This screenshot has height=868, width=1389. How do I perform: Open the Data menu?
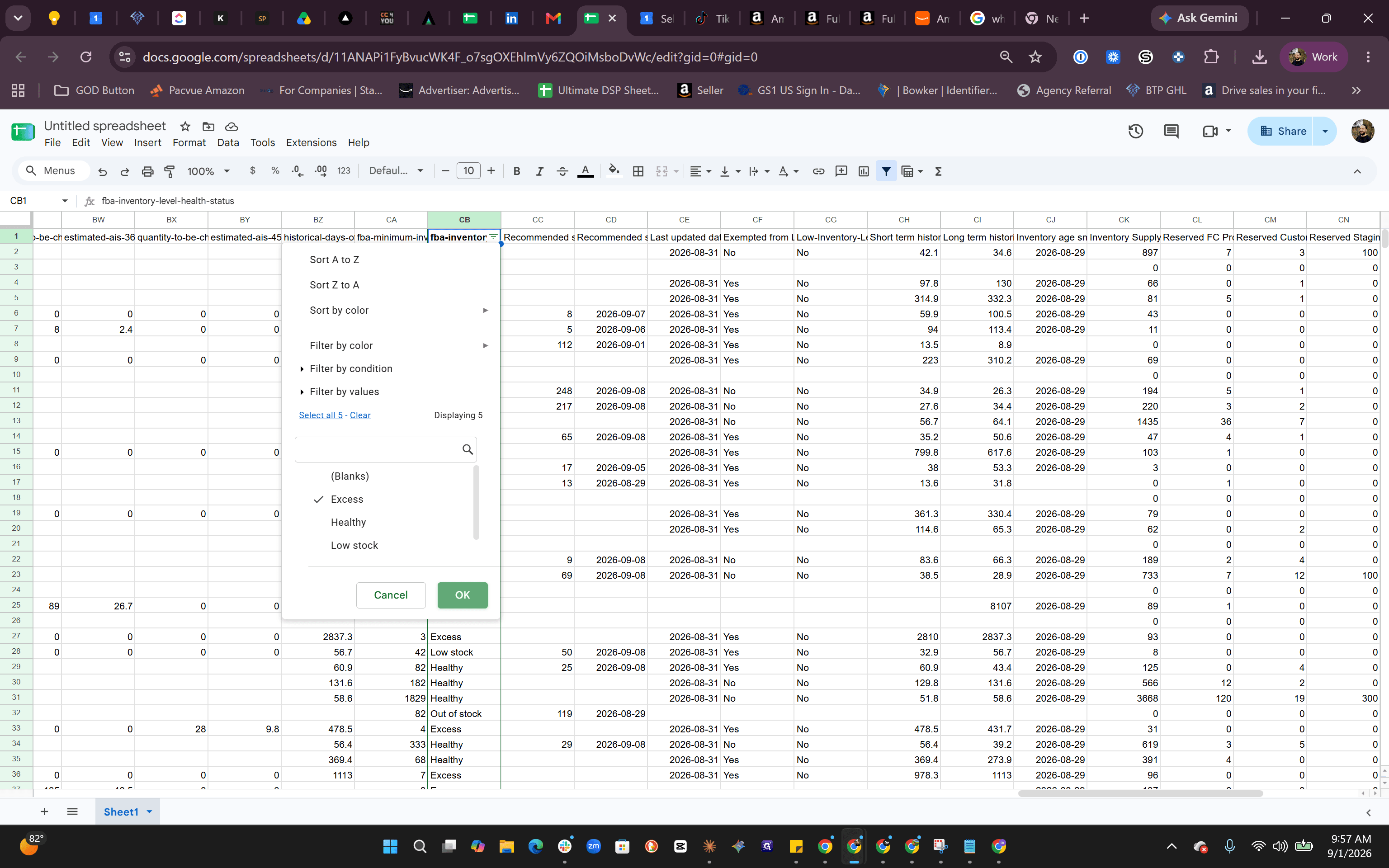pos(228,142)
